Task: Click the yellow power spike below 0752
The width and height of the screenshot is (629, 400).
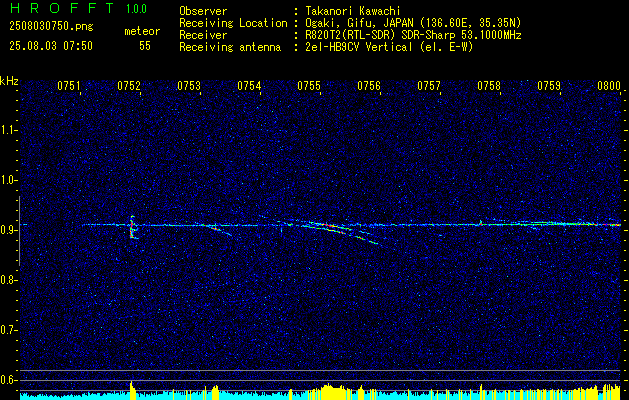Action: (x=132, y=390)
